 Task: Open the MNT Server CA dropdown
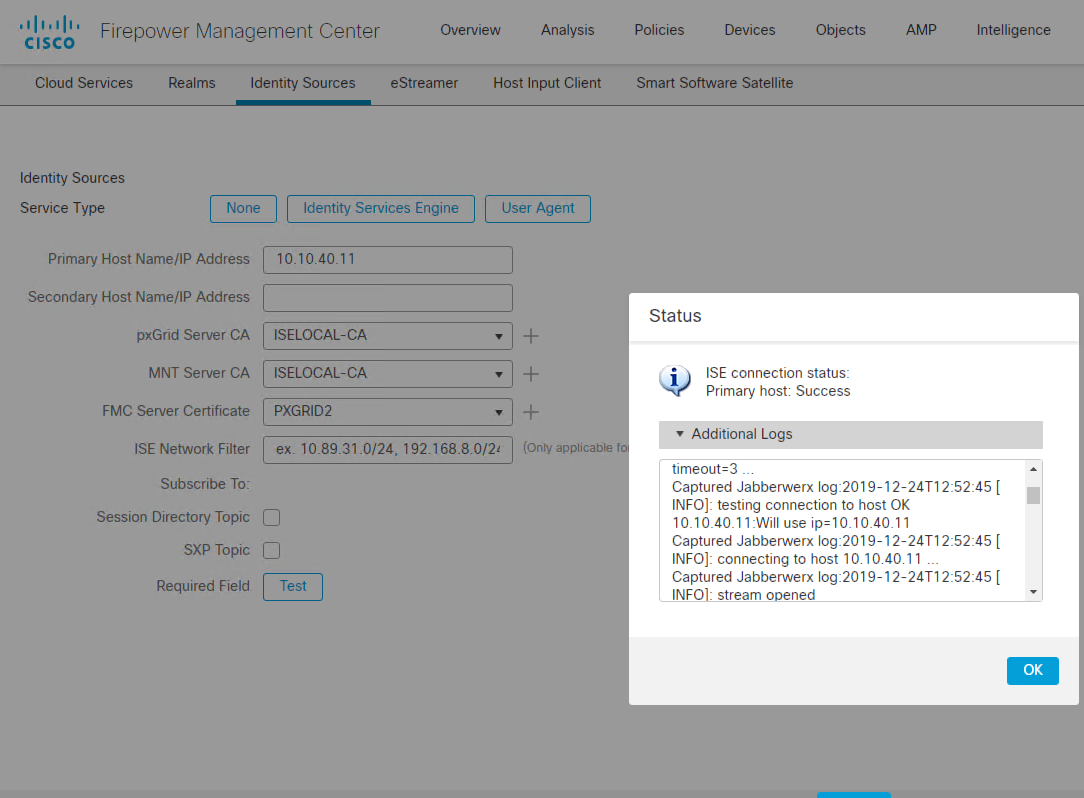coord(388,374)
